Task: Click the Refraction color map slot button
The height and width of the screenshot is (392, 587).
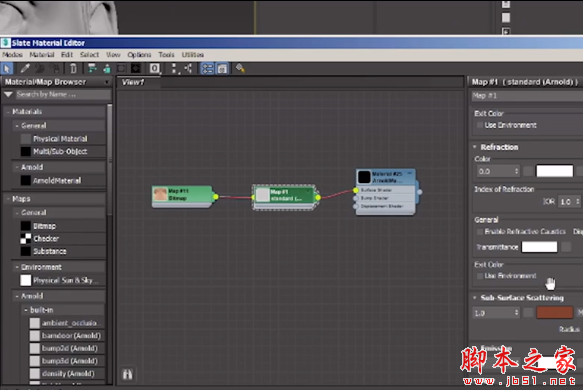Action: tap(528, 171)
